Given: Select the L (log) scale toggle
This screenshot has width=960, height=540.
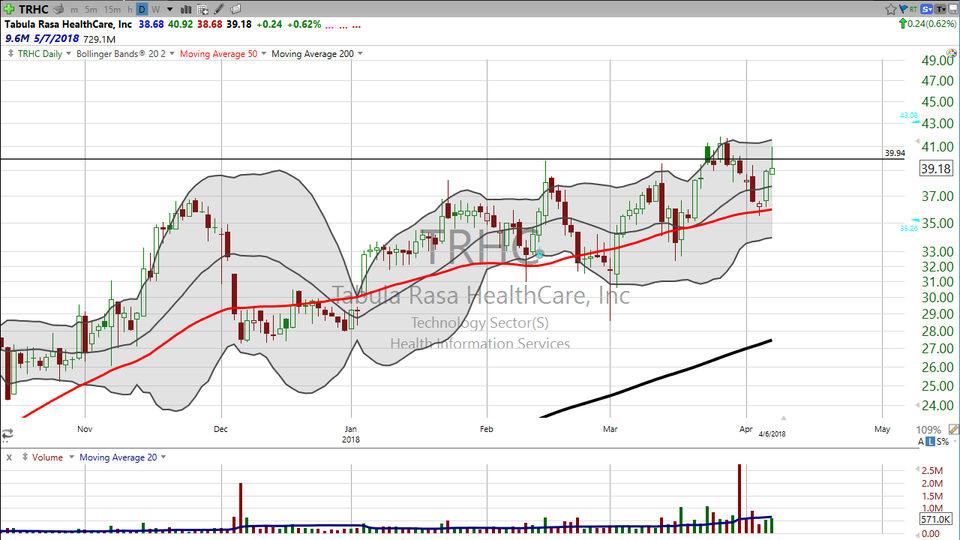Looking at the screenshot, I should click(930, 441).
